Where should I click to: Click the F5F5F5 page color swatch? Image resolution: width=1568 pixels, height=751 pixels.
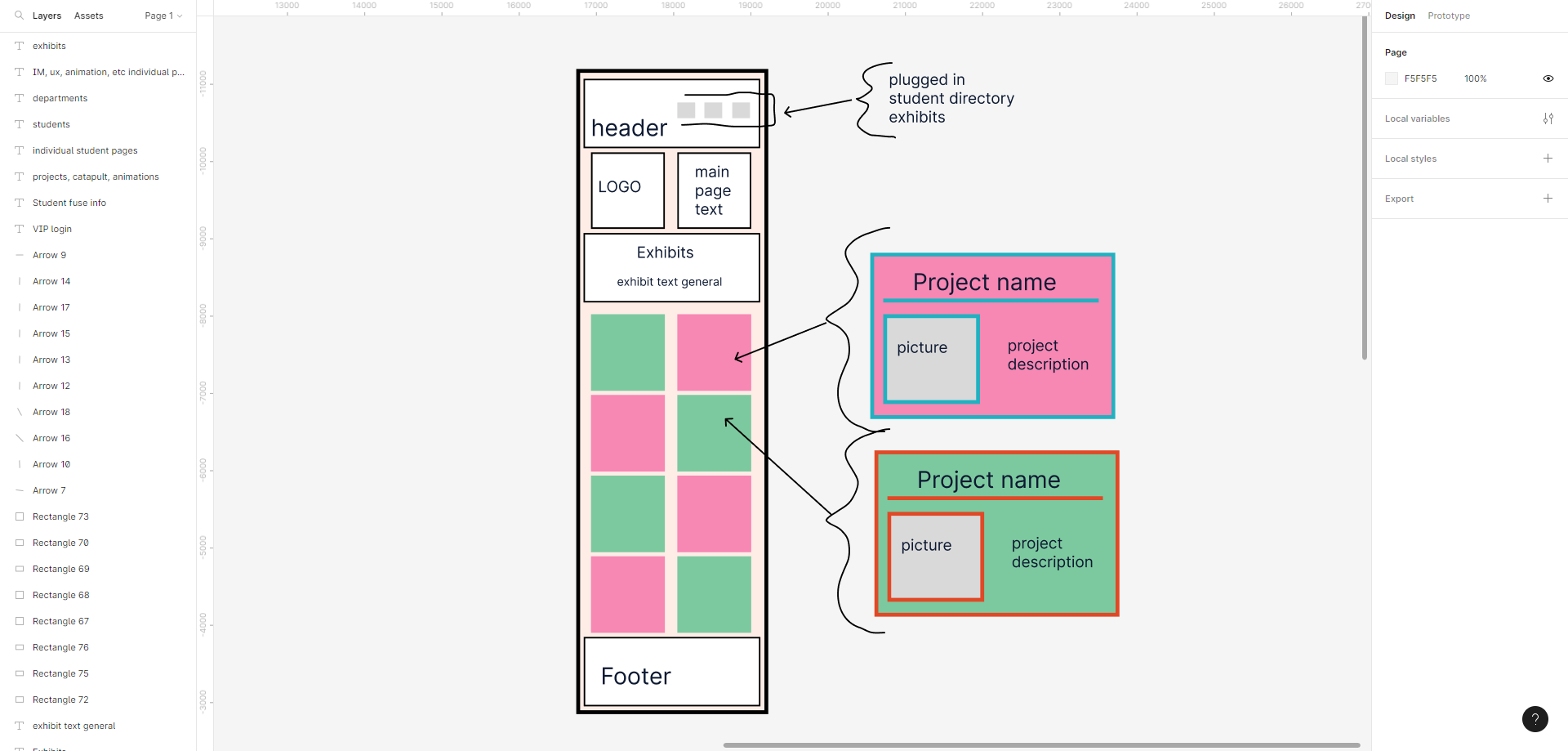[1392, 78]
